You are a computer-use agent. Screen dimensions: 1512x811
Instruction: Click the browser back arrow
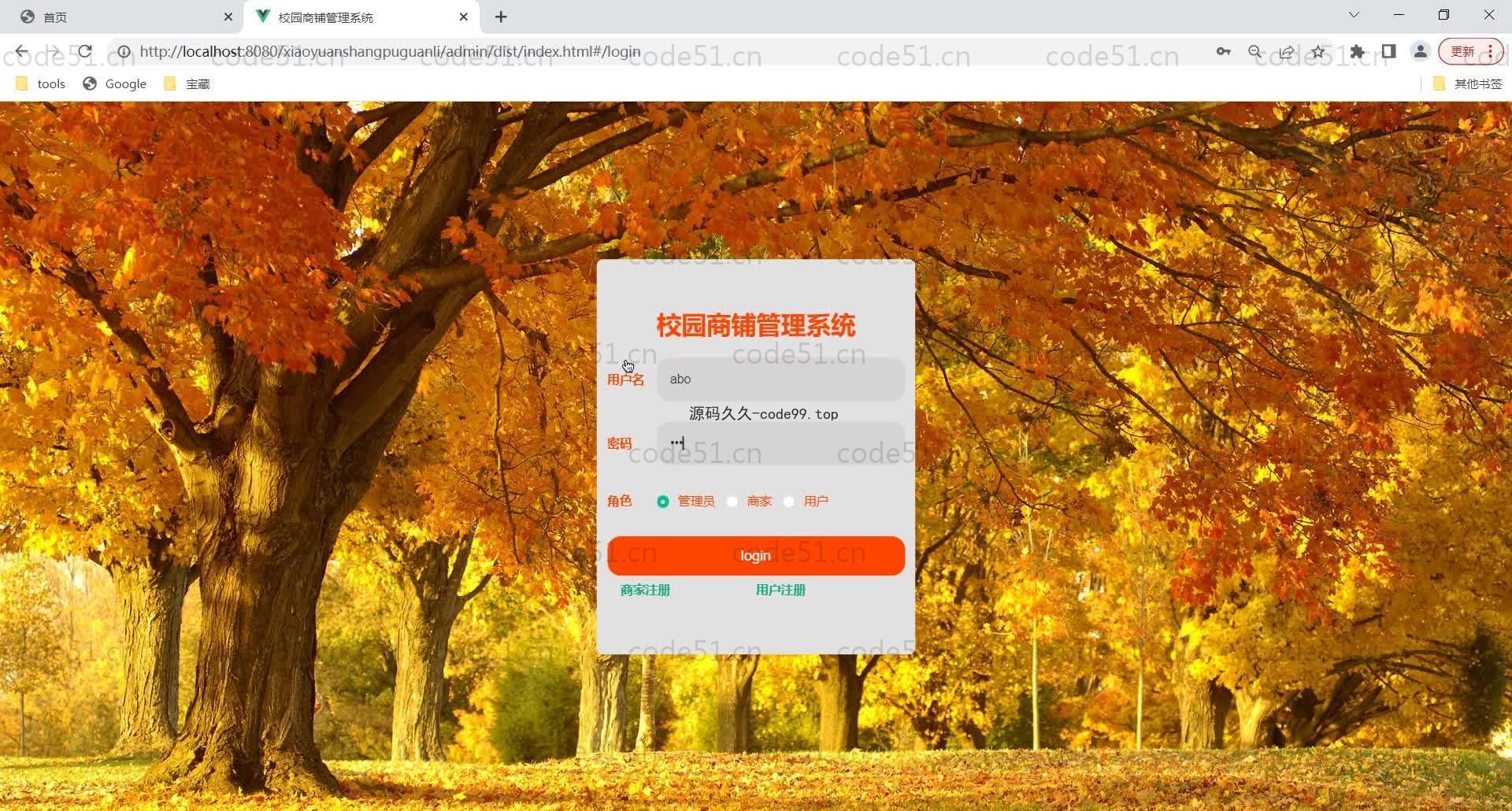click(x=21, y=52)
